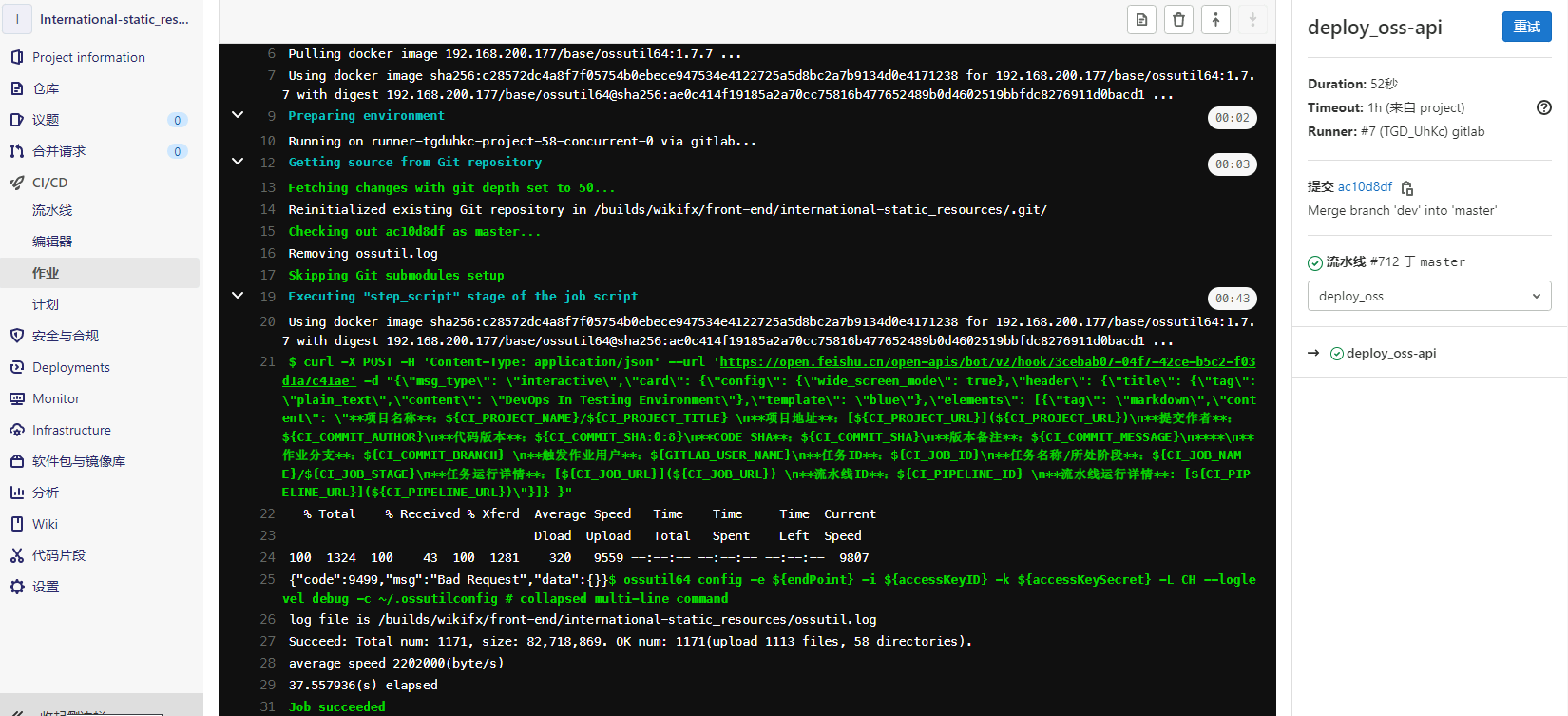The width and height of the screenshot is (1568, 716).
Task: Open the deploy_oss stage dropdown
Action: click(x=1428, y=296)
